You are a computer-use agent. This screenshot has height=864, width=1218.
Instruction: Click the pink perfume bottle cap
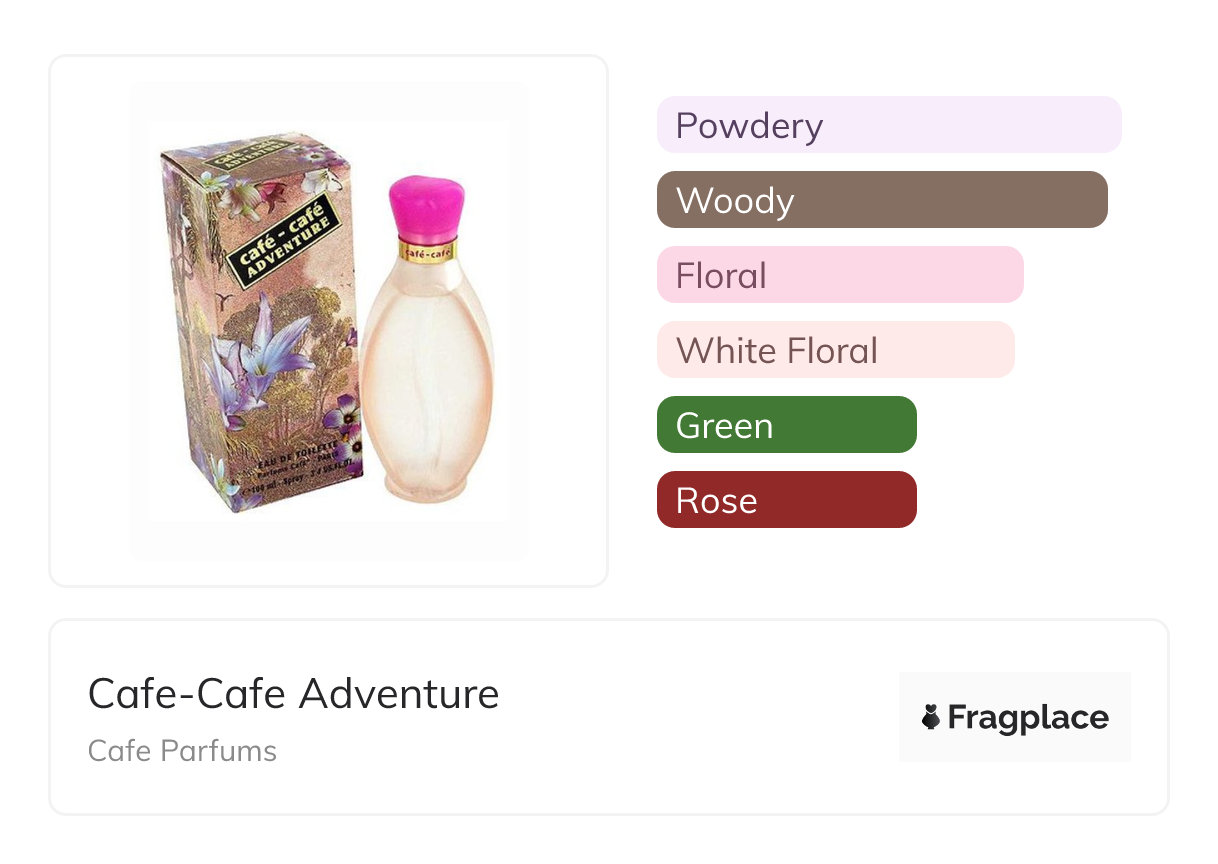coord(428,206)
